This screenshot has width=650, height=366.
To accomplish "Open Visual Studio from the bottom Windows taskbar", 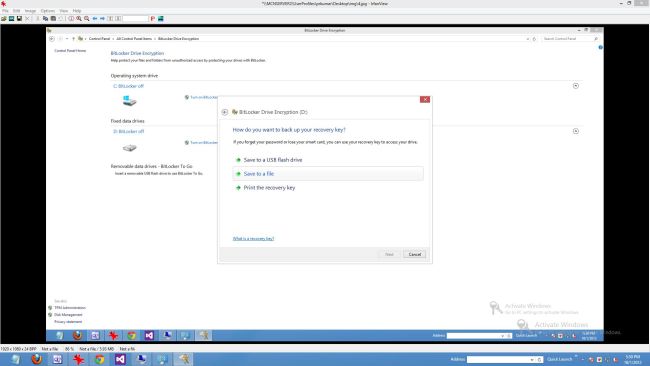I will (x=120, y=359).
